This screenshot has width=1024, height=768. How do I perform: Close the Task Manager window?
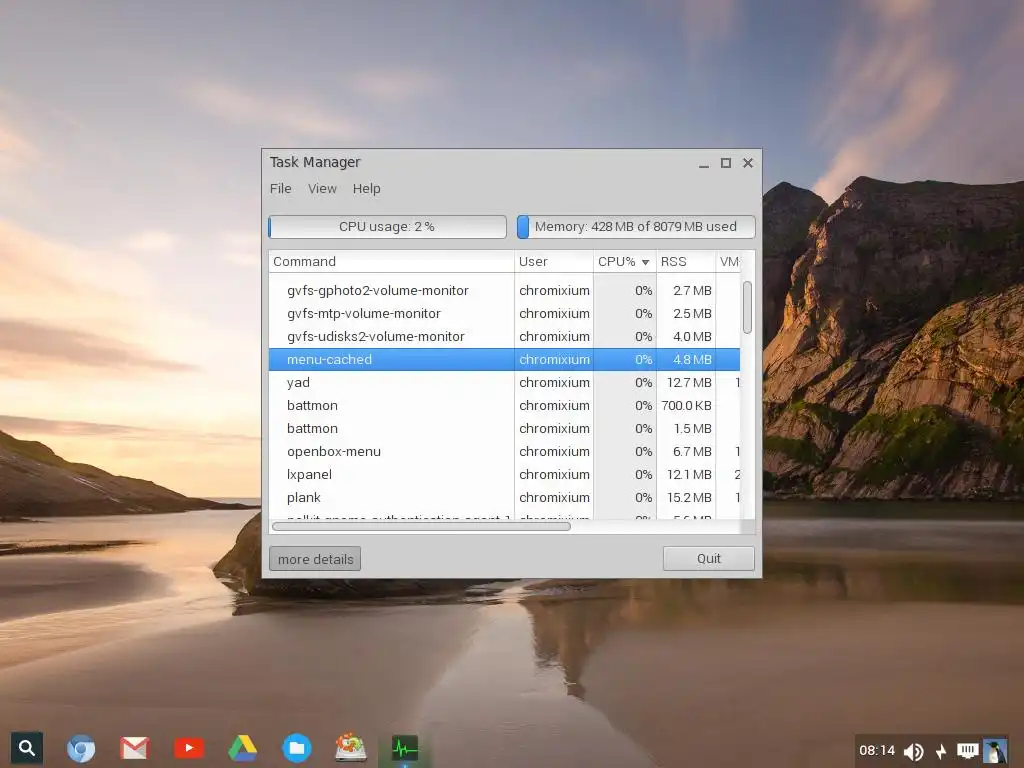(748, 163)
